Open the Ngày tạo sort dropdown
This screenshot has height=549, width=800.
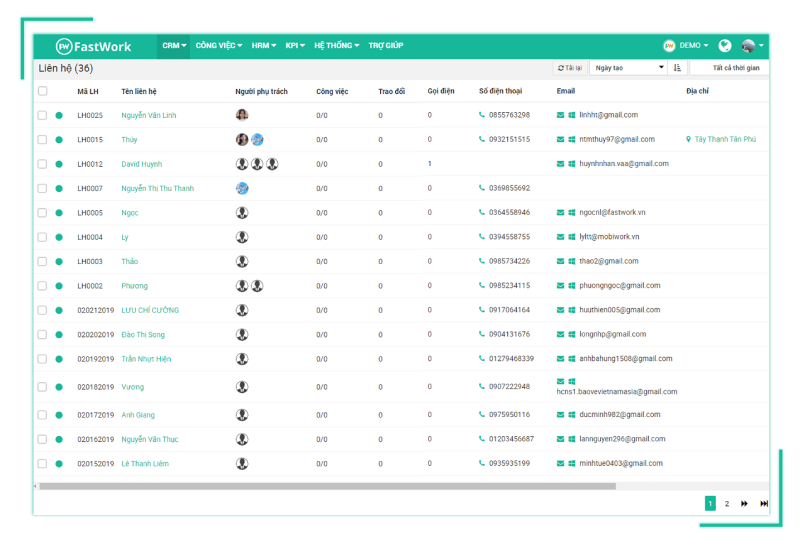(x=628, y=68)
